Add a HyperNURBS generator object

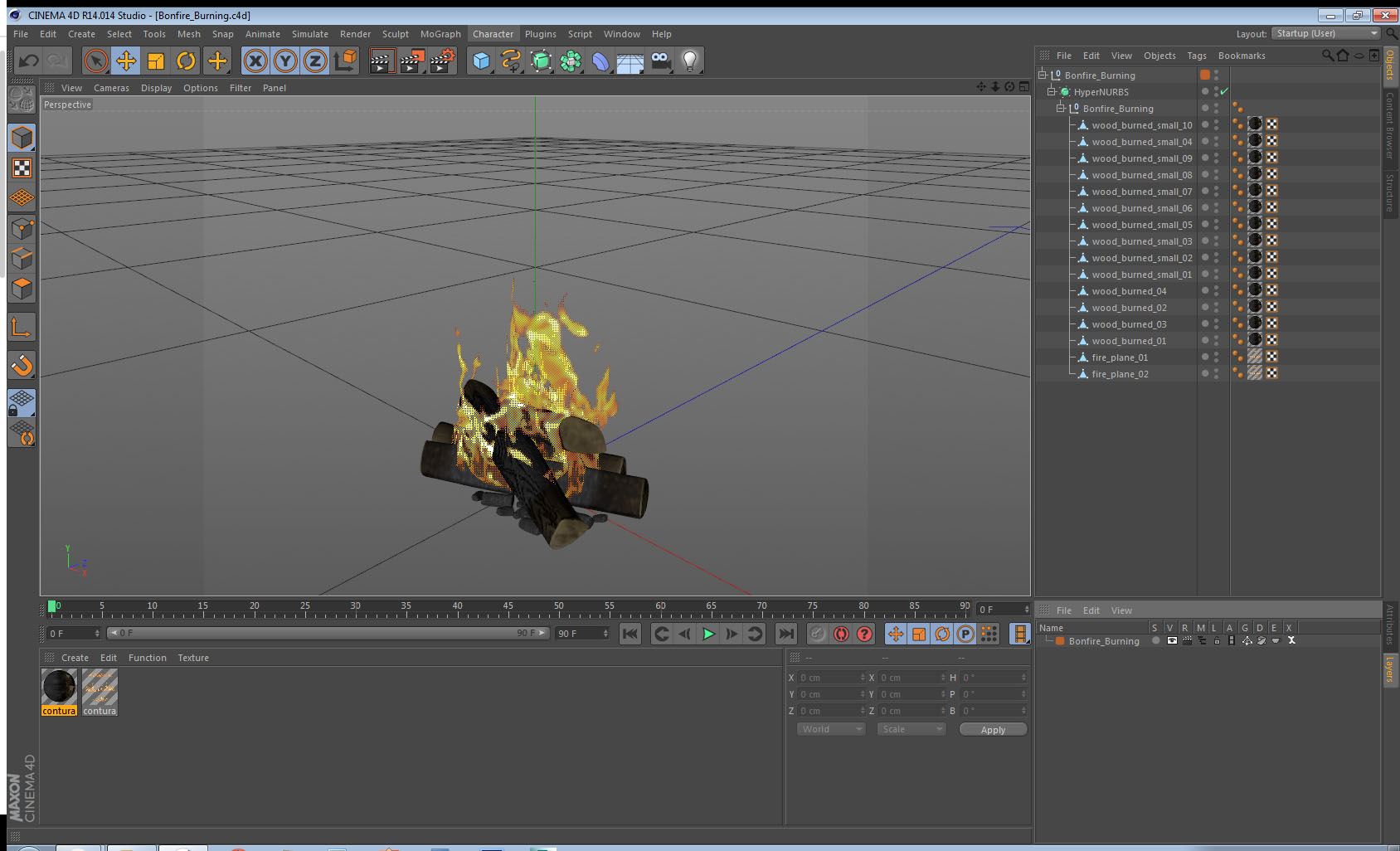point(541,61)
